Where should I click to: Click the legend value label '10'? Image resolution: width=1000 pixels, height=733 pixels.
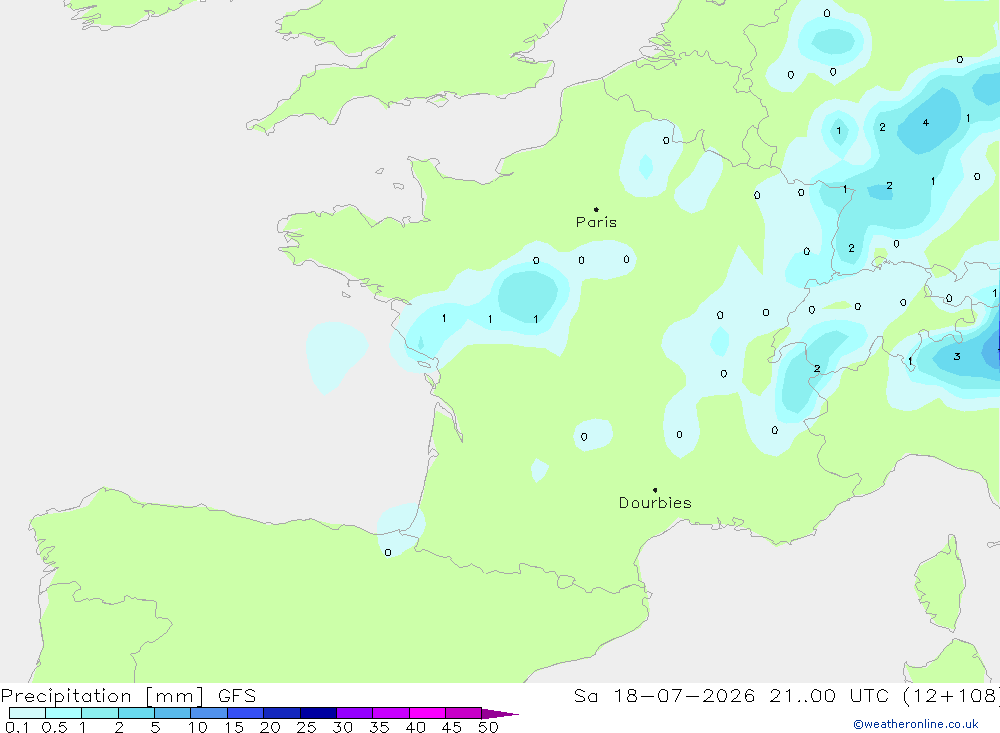coord(198,727)
